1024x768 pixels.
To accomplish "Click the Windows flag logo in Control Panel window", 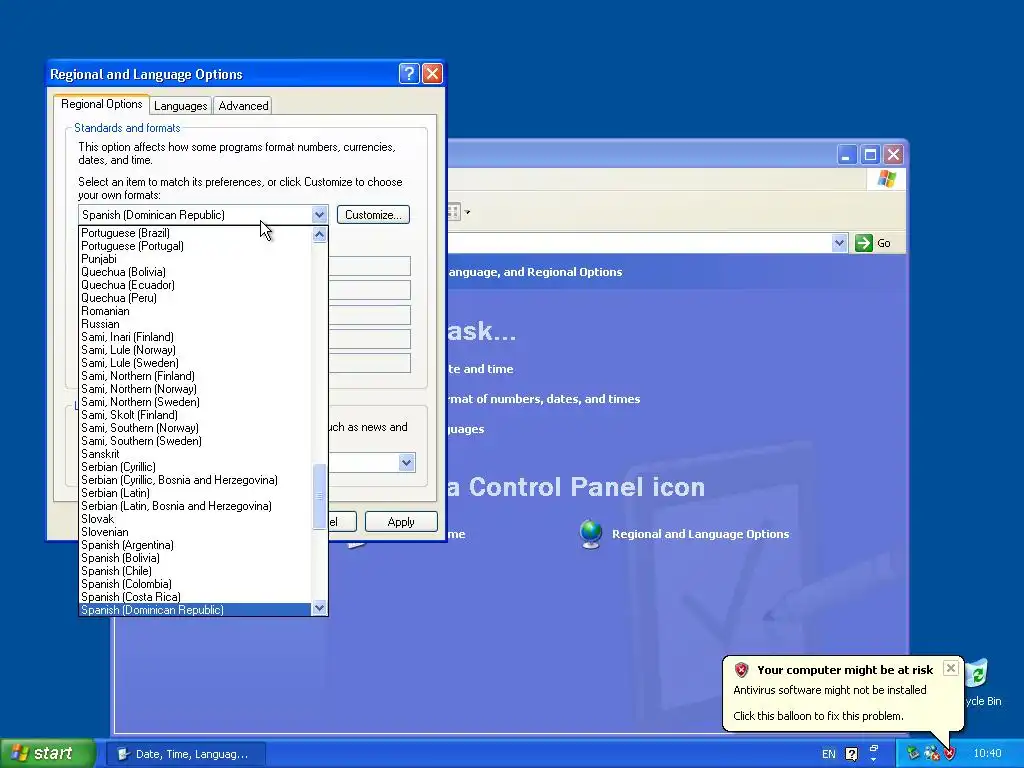I will (x=886, y=178).
